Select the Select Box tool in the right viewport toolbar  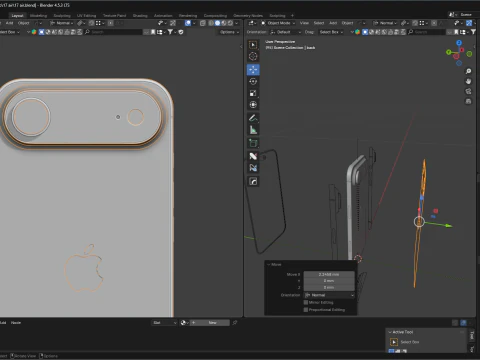[x=253, y=45]
